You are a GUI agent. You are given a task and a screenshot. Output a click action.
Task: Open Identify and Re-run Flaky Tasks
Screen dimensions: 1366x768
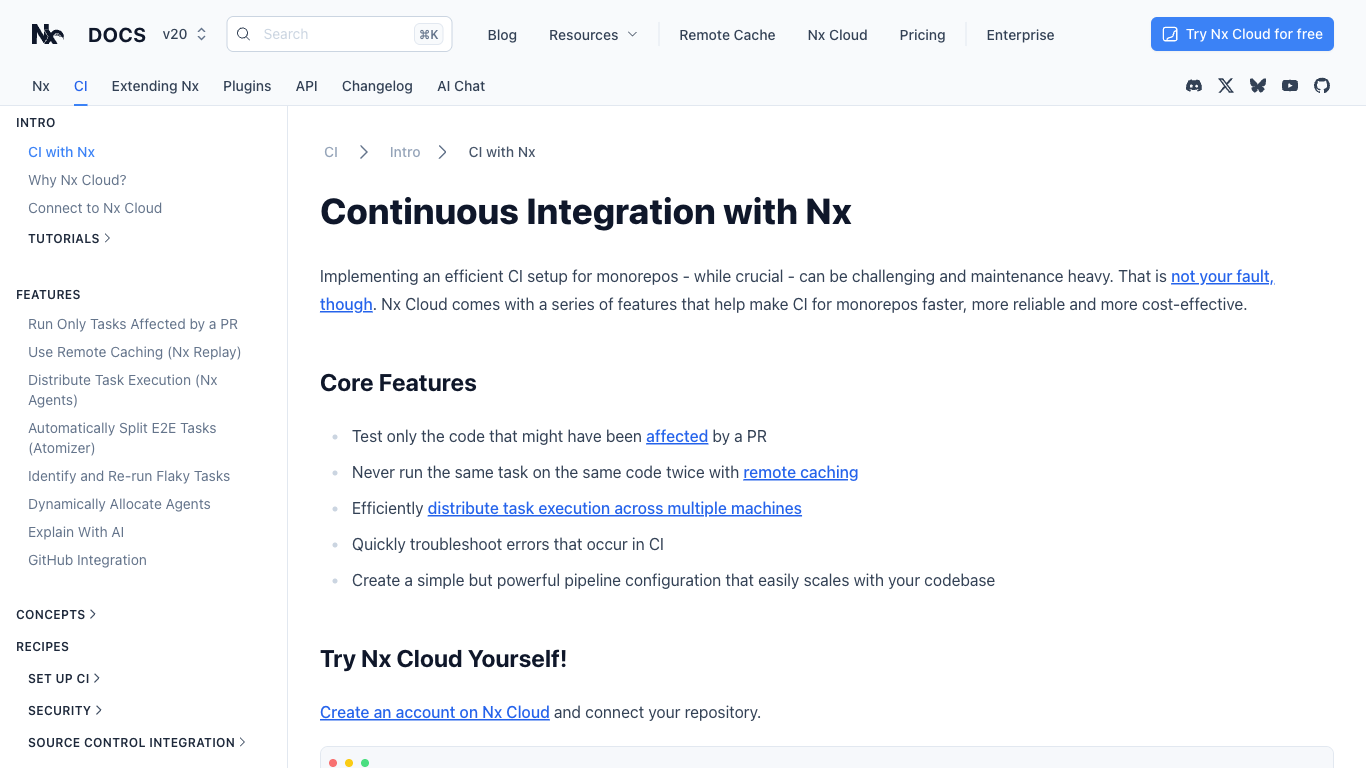(x=129, y=476)
